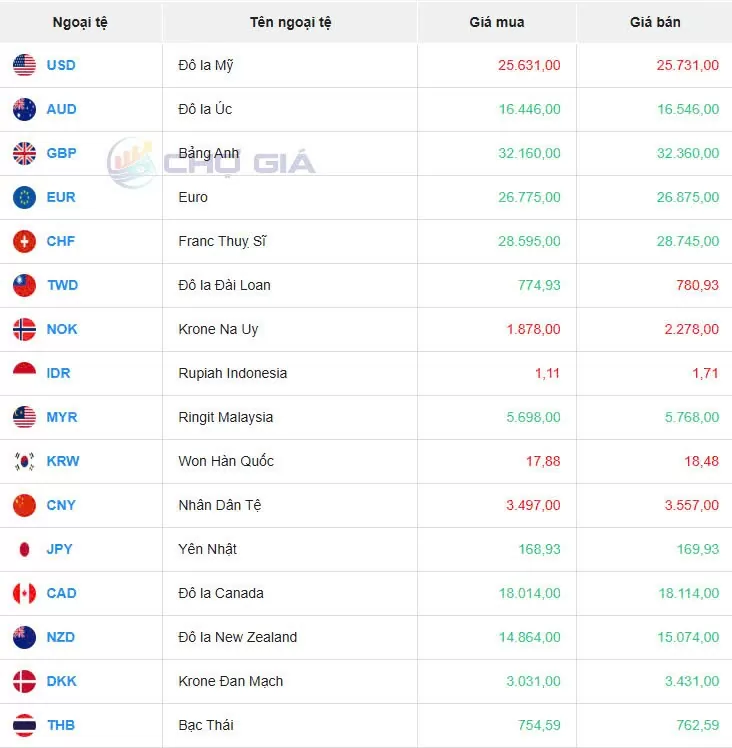Click the European Union flag icon
Screen dimensions: 732x748
[x=25, y=198]
